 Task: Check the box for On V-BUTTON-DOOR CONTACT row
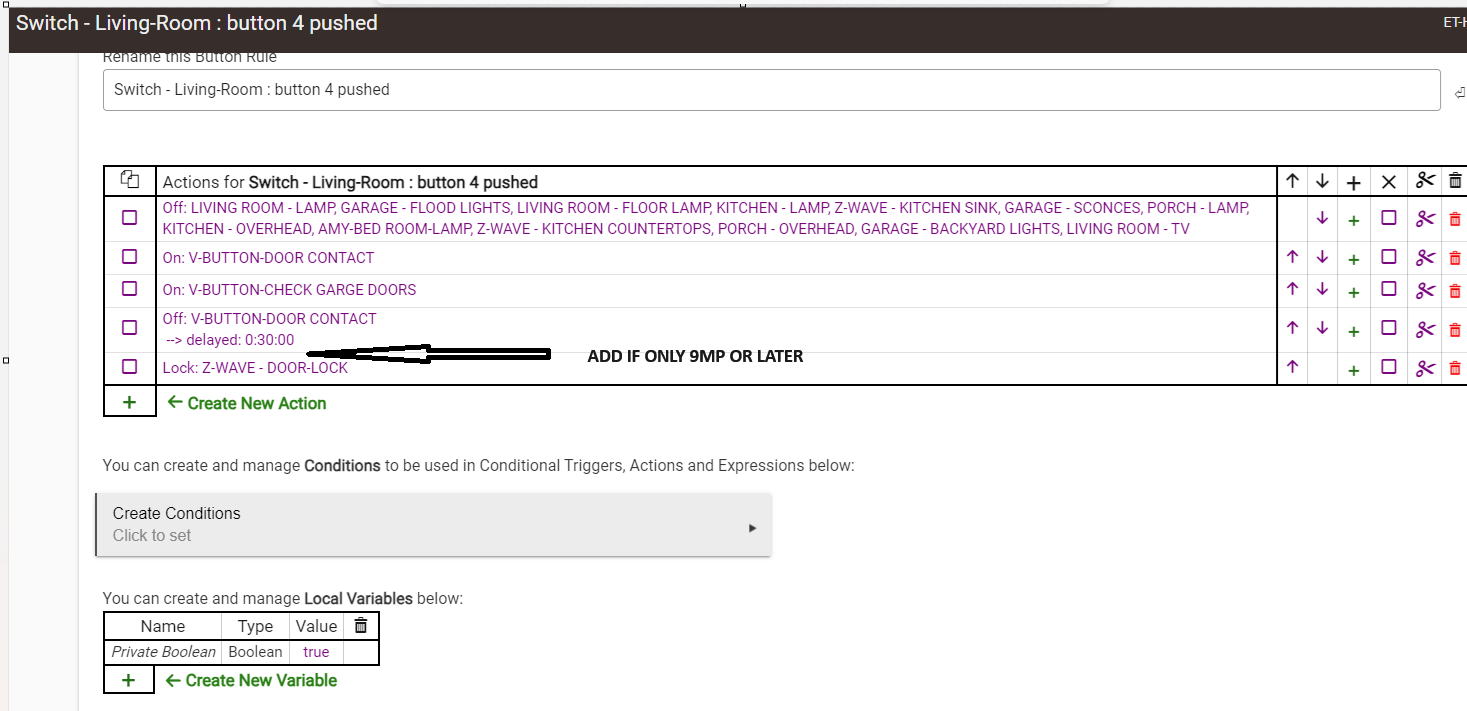[129, 257]
